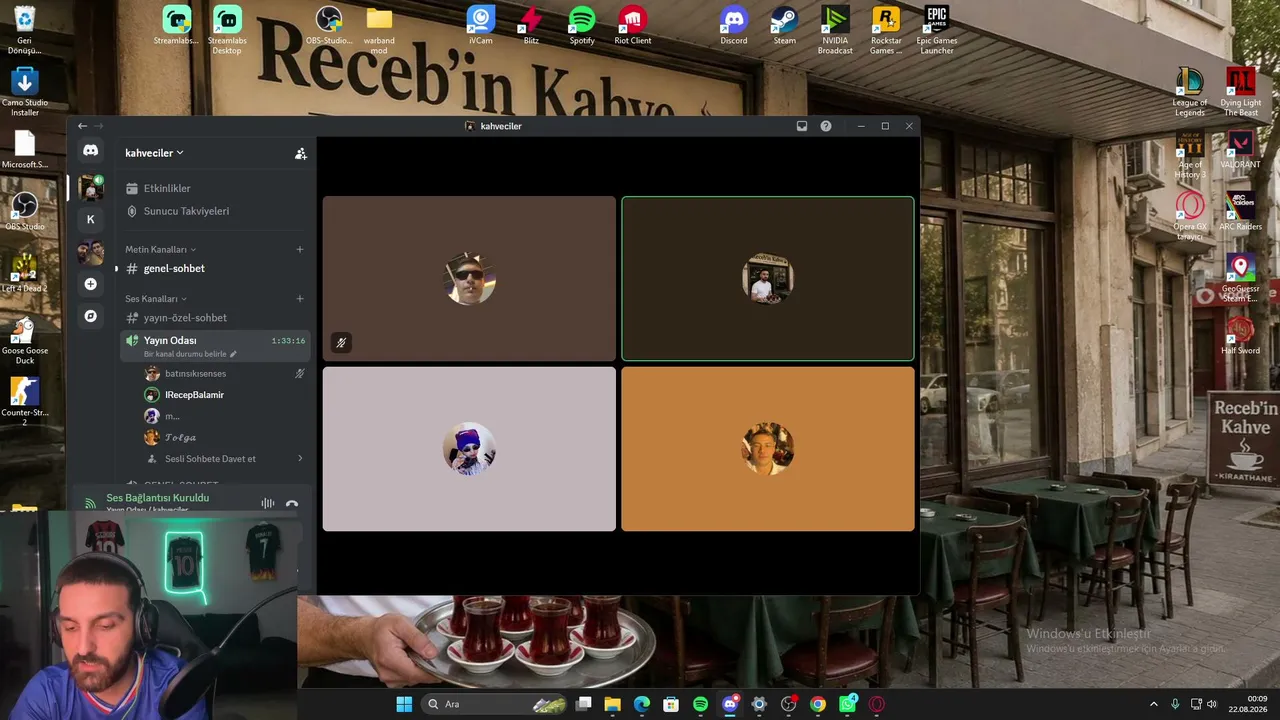Viewport: 1280px width, 720px height.
Task: Open the NVIDIA Broadcast desktop shortcut
Action: 835,30
